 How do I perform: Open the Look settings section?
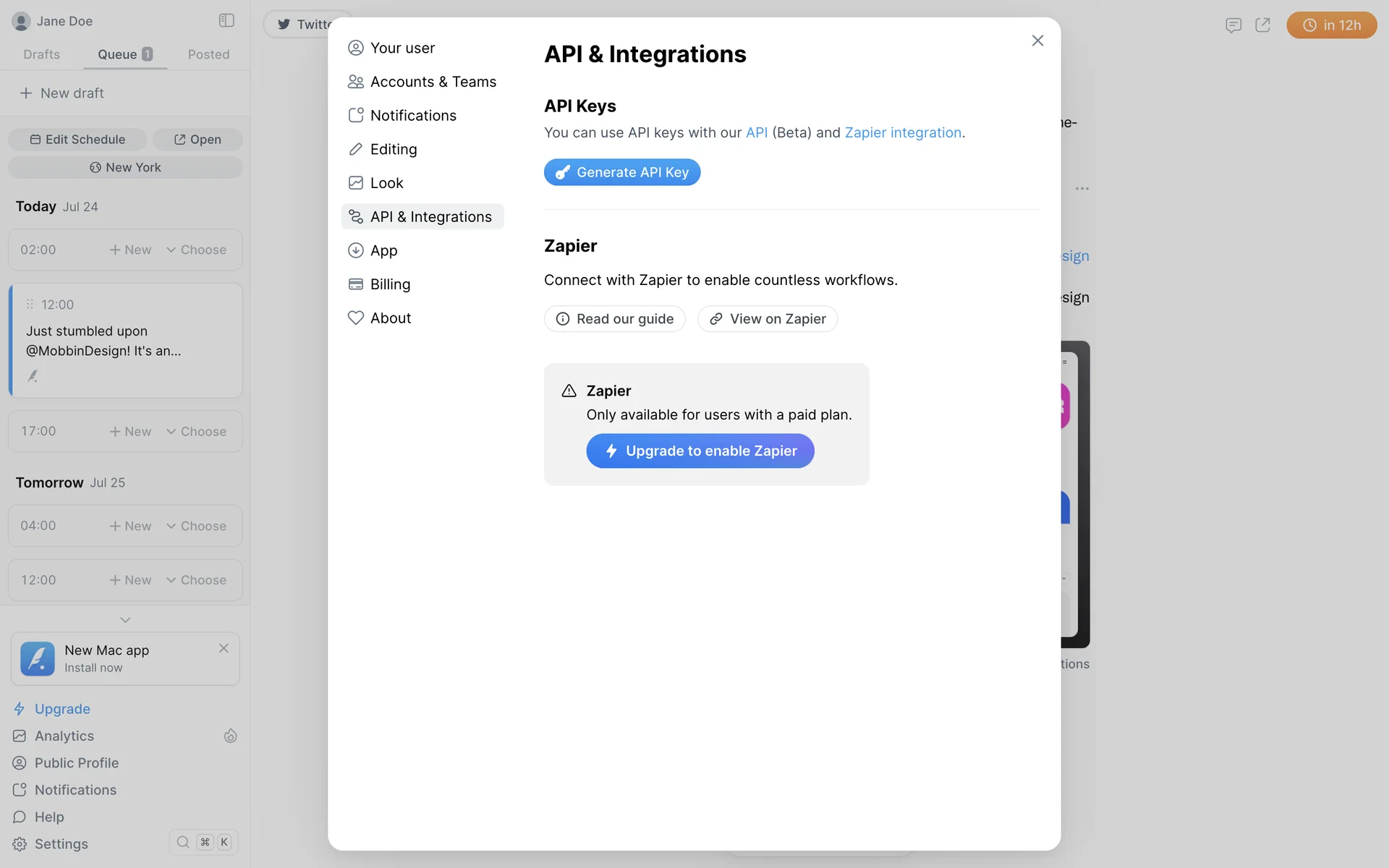(386, 183)
